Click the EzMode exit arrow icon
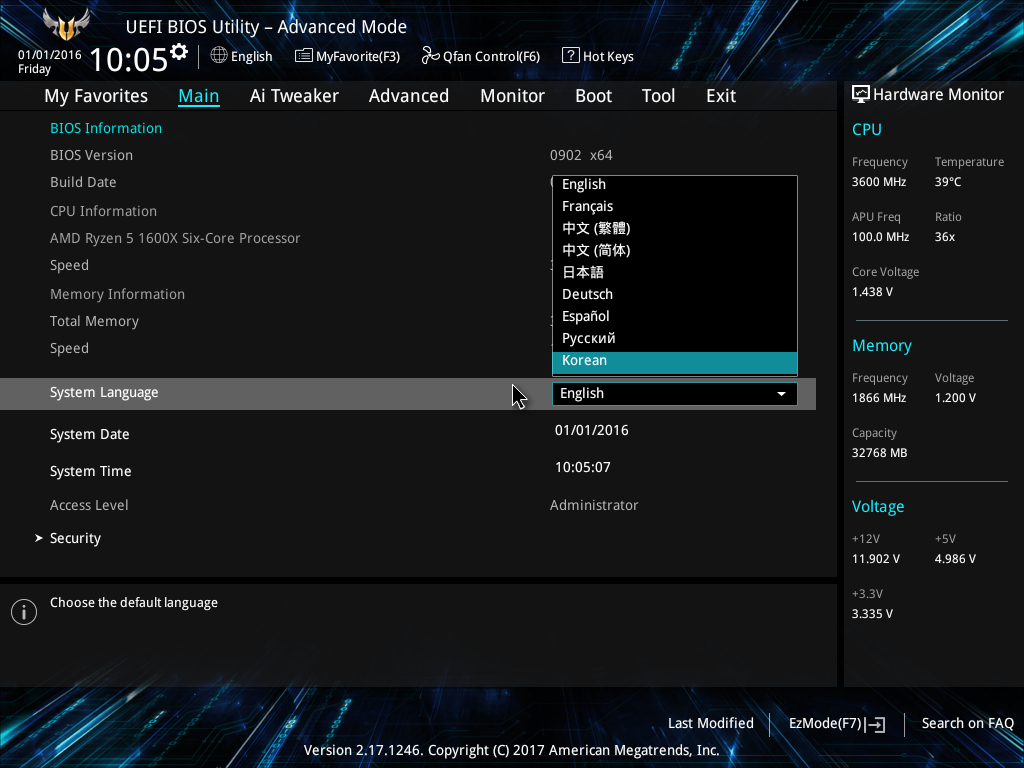Image resolution: width=1024 pixels, height=768 pixels. pos(875,724)
